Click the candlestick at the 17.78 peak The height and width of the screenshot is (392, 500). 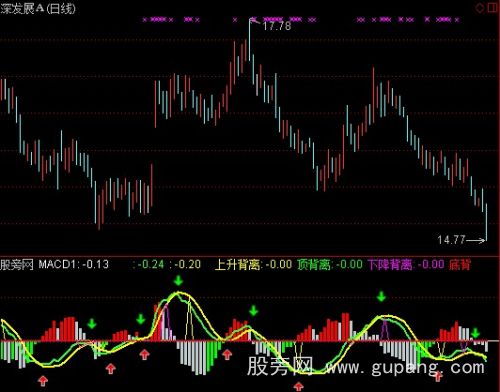(x=249, y=39)
